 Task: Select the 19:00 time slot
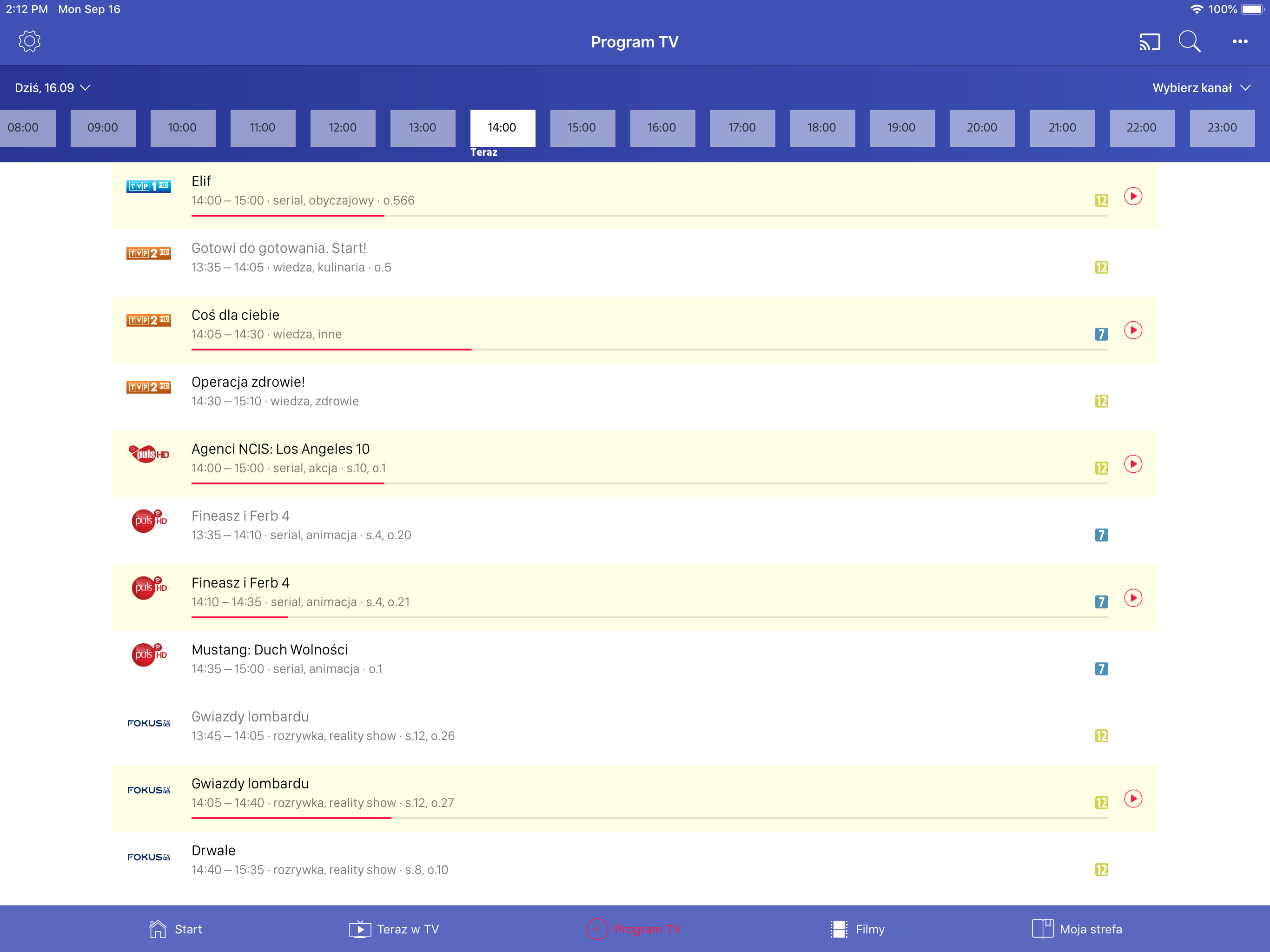coord(902,127)
